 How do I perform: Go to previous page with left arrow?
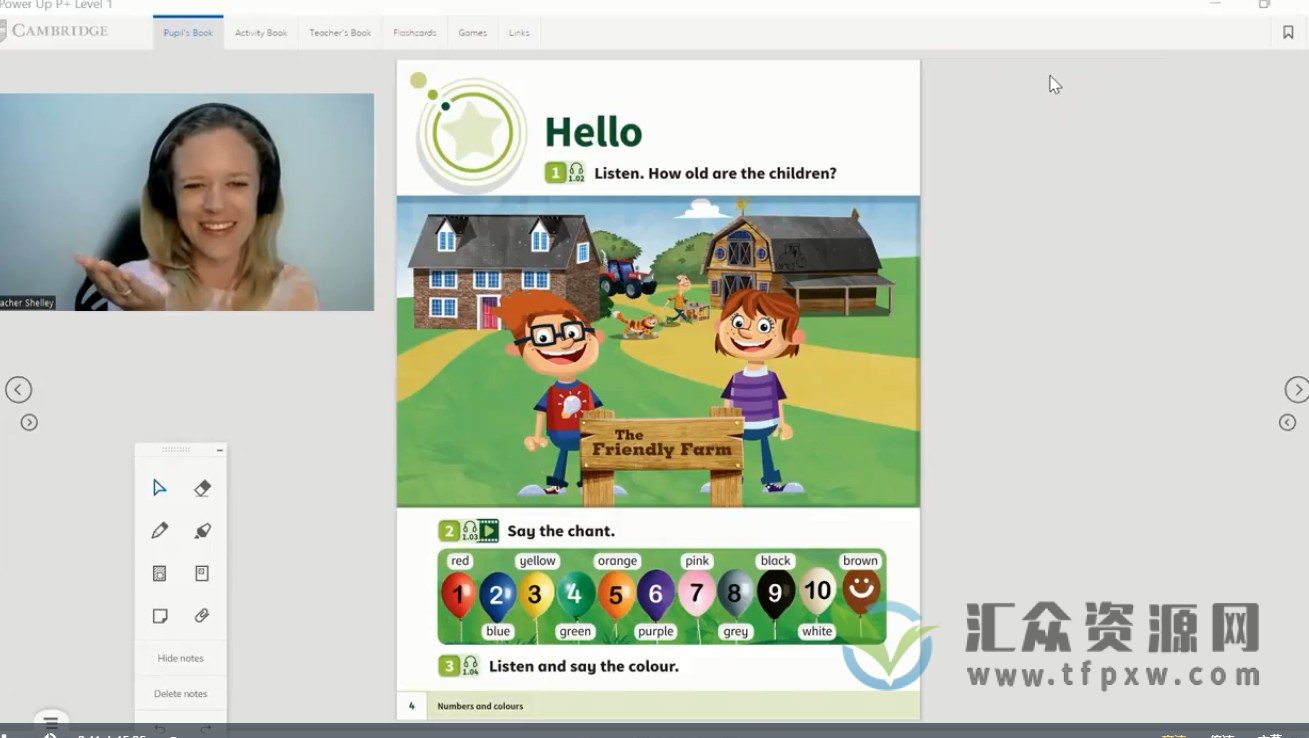point(18,389)
